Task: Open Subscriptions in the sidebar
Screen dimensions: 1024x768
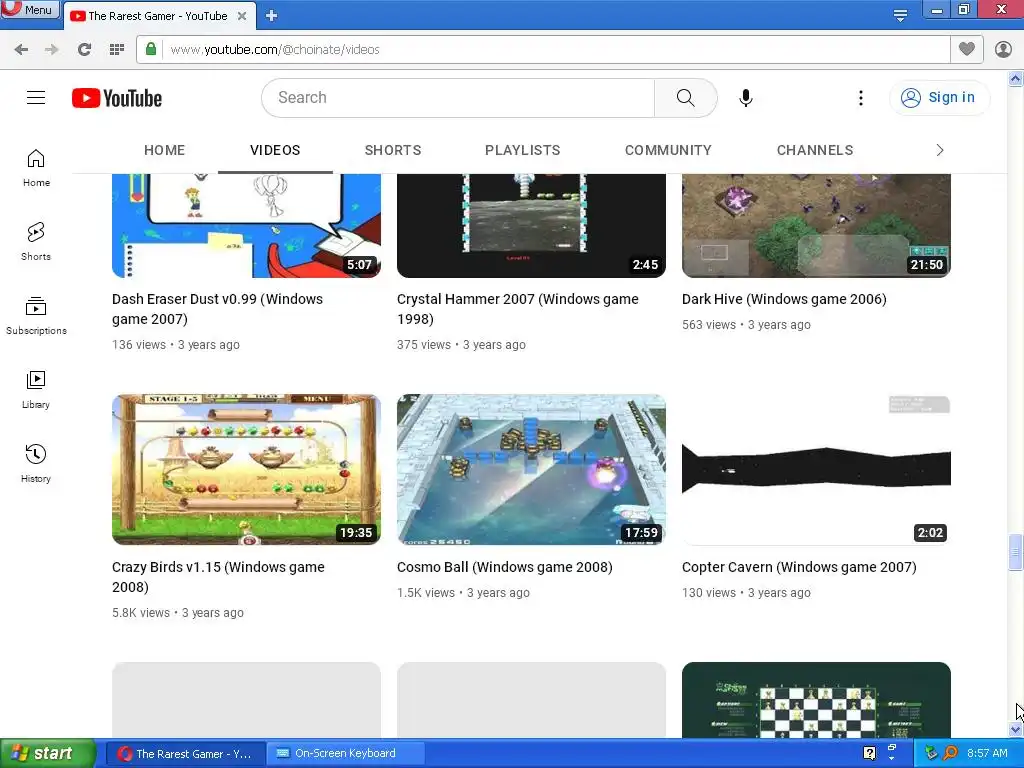Action: coord(36,315)
